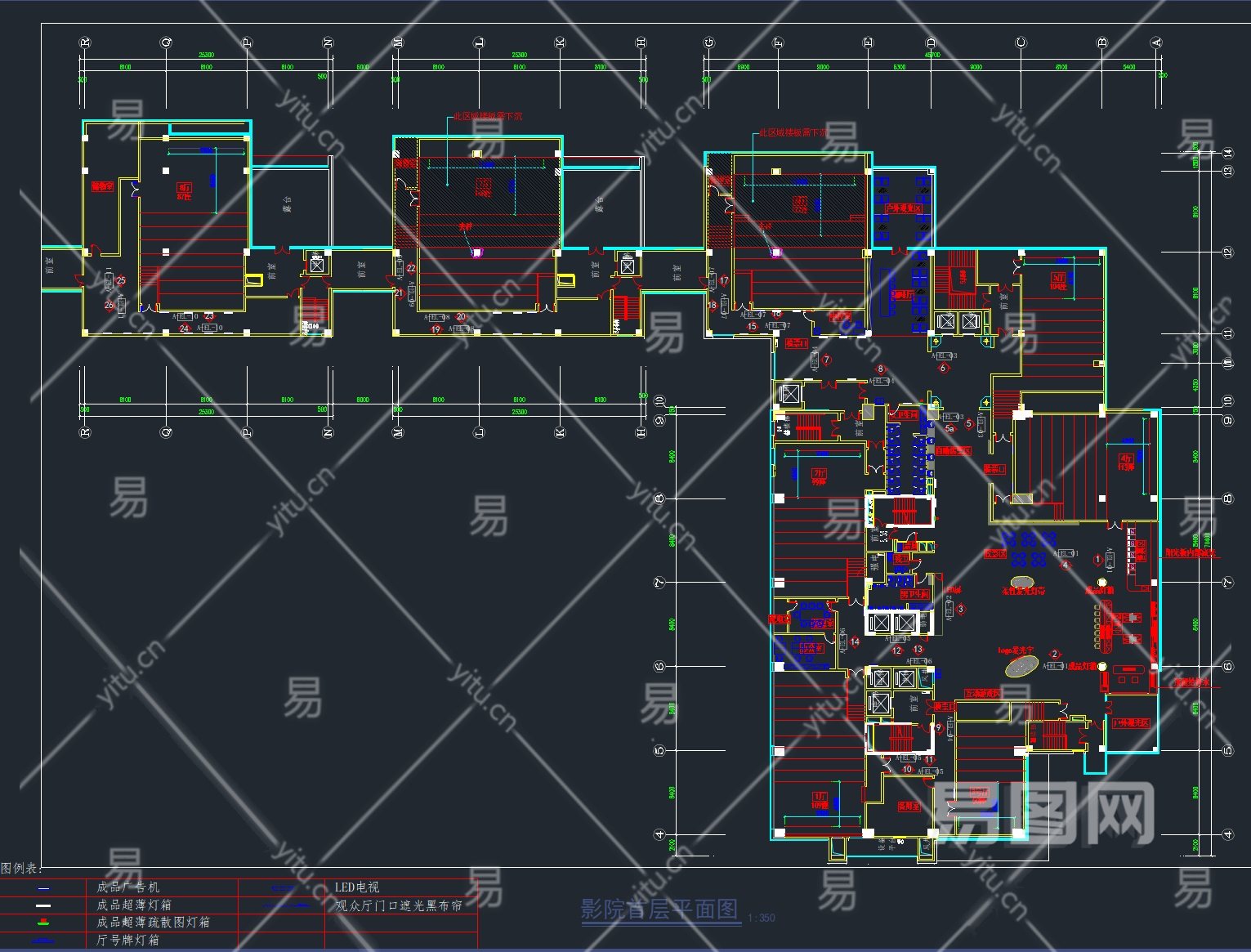Click the scale text "1:350"
This screenshot has height=952, width=1251.
[x=761, y=918]
